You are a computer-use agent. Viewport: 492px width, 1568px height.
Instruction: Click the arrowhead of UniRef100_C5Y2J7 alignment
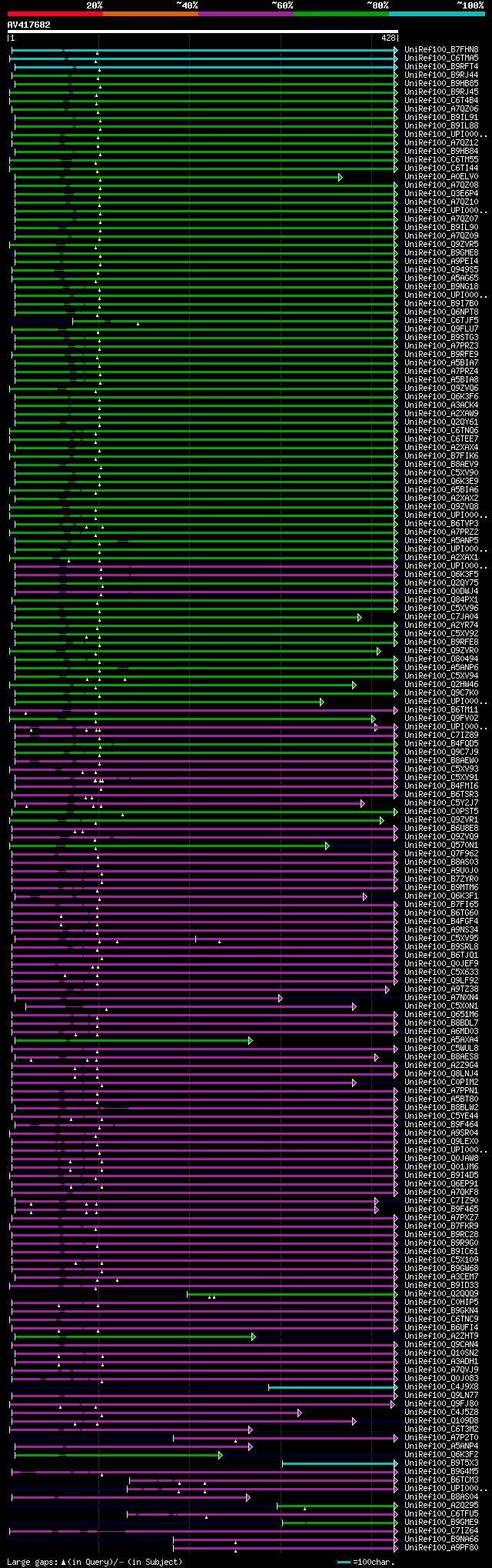(362, 803)
